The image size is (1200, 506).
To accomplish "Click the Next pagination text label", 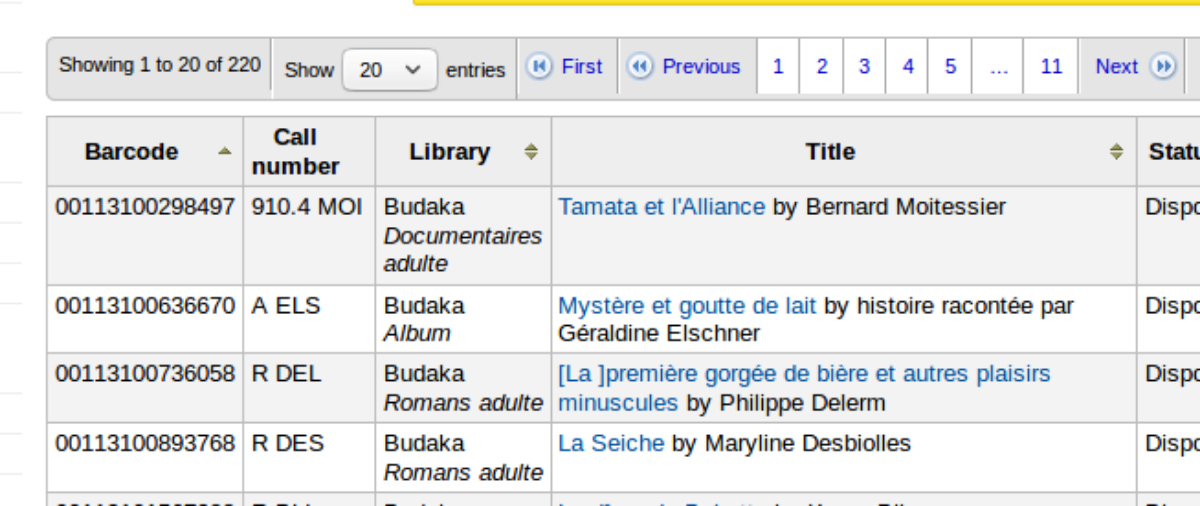I will (1116, 67).
